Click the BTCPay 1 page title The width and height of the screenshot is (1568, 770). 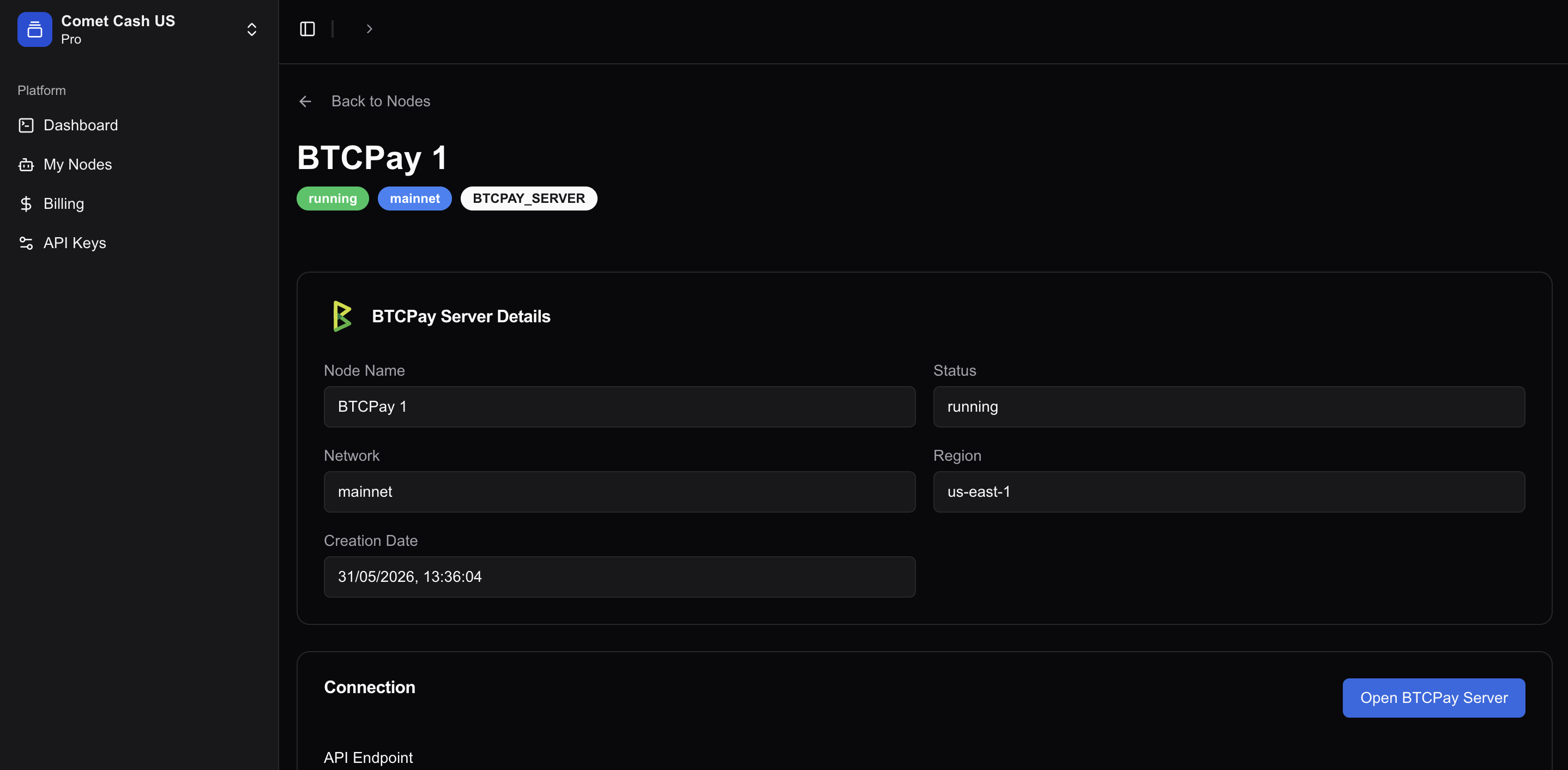coord(372,158)
